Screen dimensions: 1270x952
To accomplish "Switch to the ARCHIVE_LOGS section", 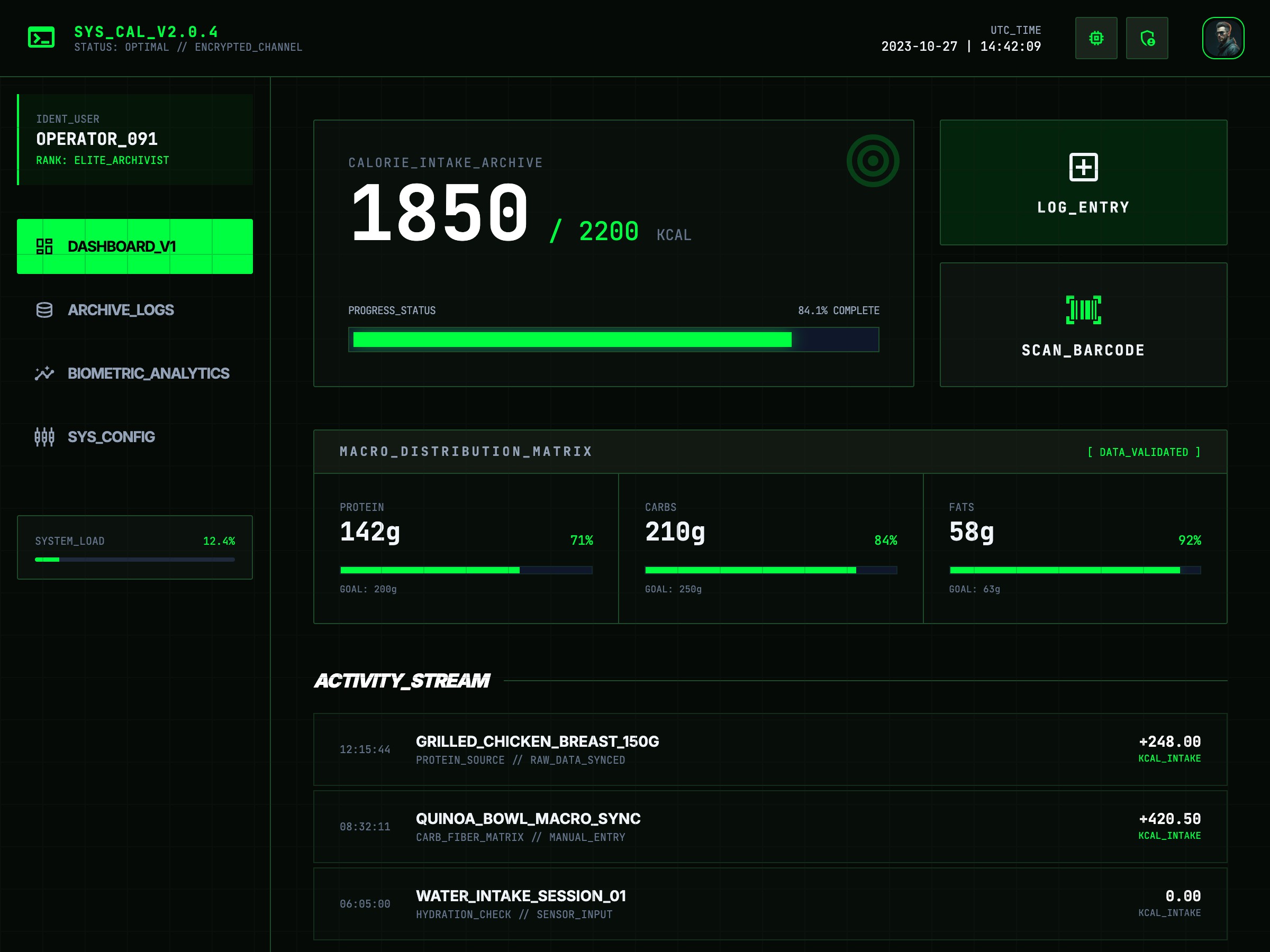I will pyautogui.click(x=121, y=310).
